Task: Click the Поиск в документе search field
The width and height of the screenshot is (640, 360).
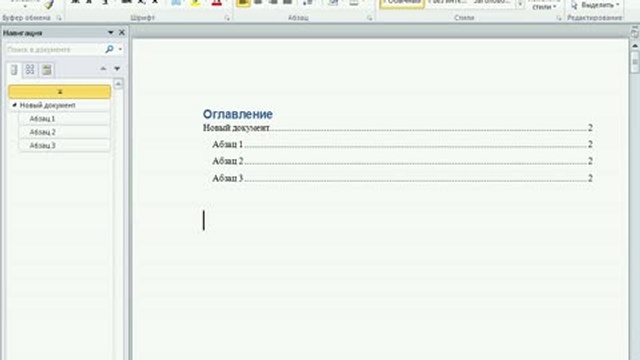Action: (x=54, y=49)
